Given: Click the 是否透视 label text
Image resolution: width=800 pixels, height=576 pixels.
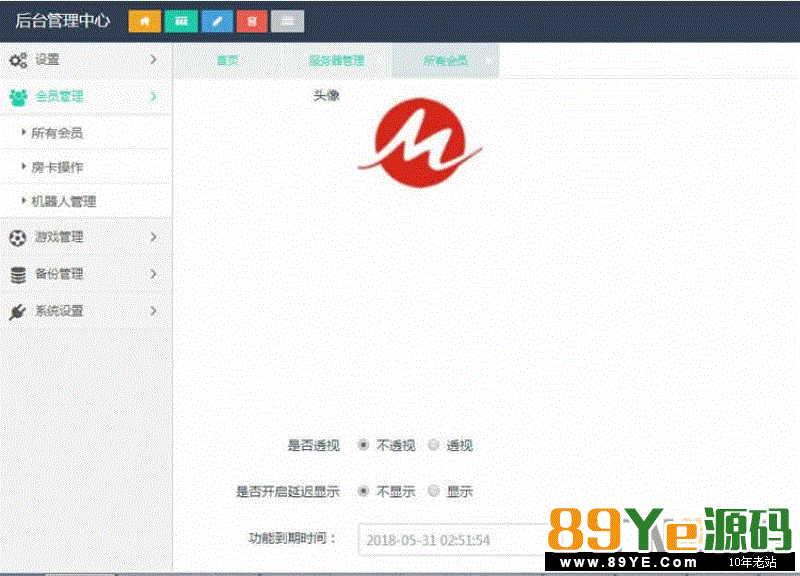Looking at the screenshot, I should [314, 445].
